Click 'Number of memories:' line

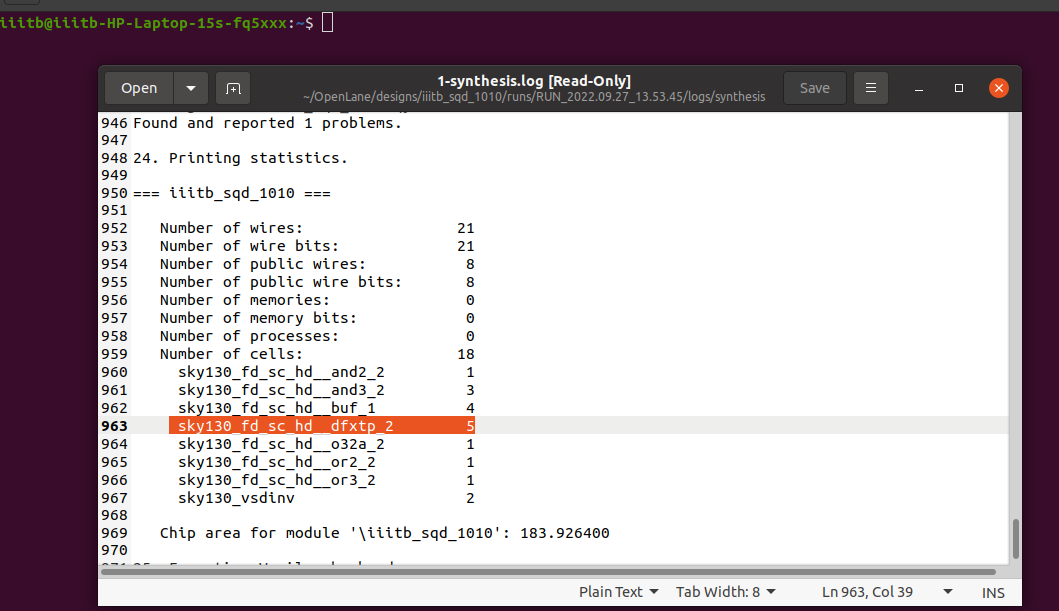317,300
